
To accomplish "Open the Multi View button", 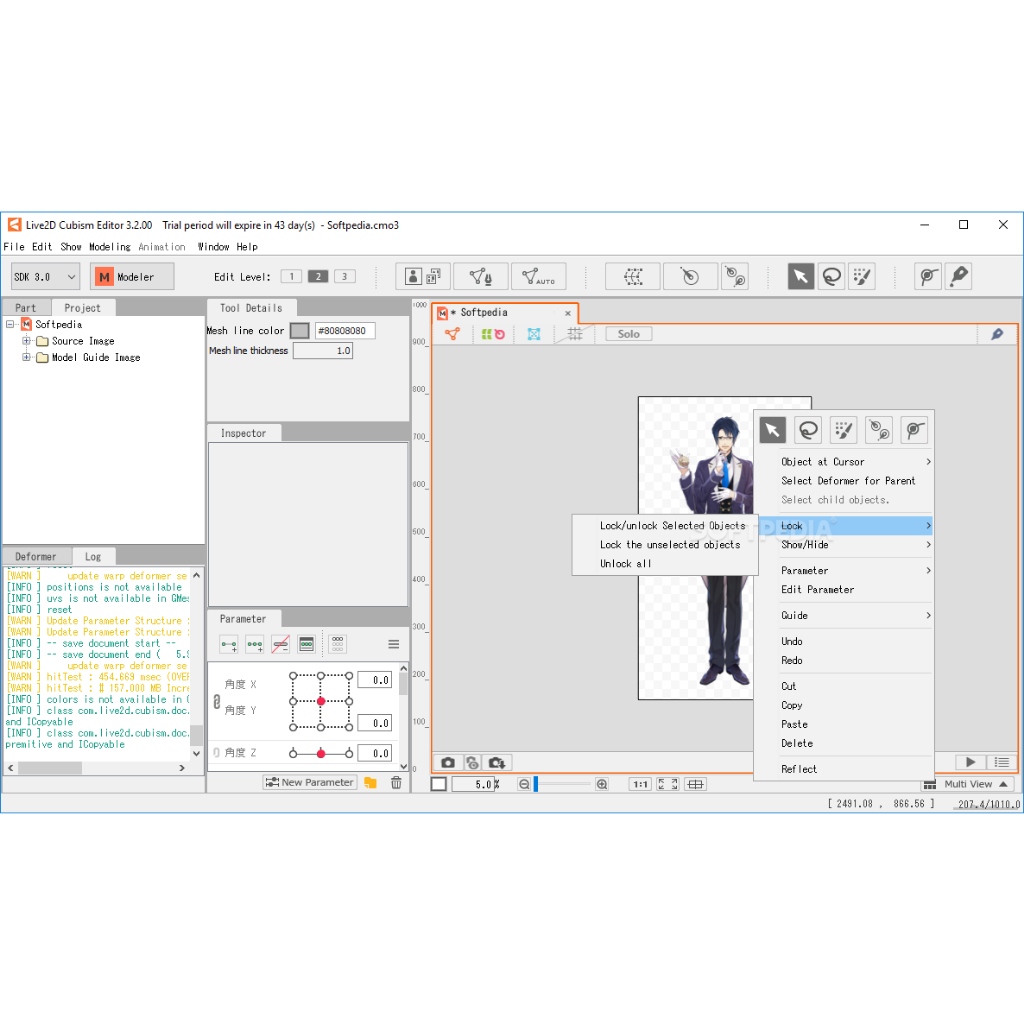I will pyautogui.click(x=967, y=785).
